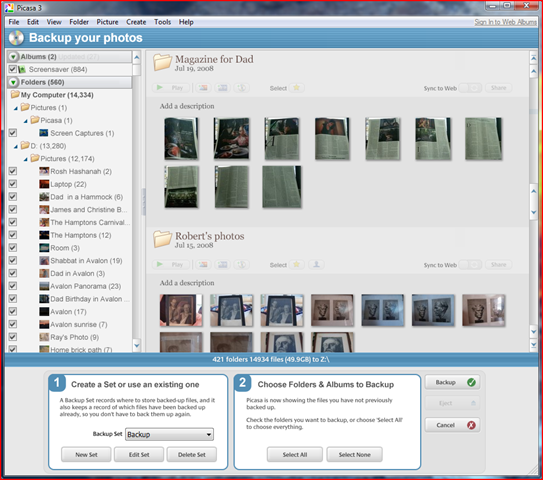Click the New Set button
This screenshot has height=480, width=543.
(86, 454)
